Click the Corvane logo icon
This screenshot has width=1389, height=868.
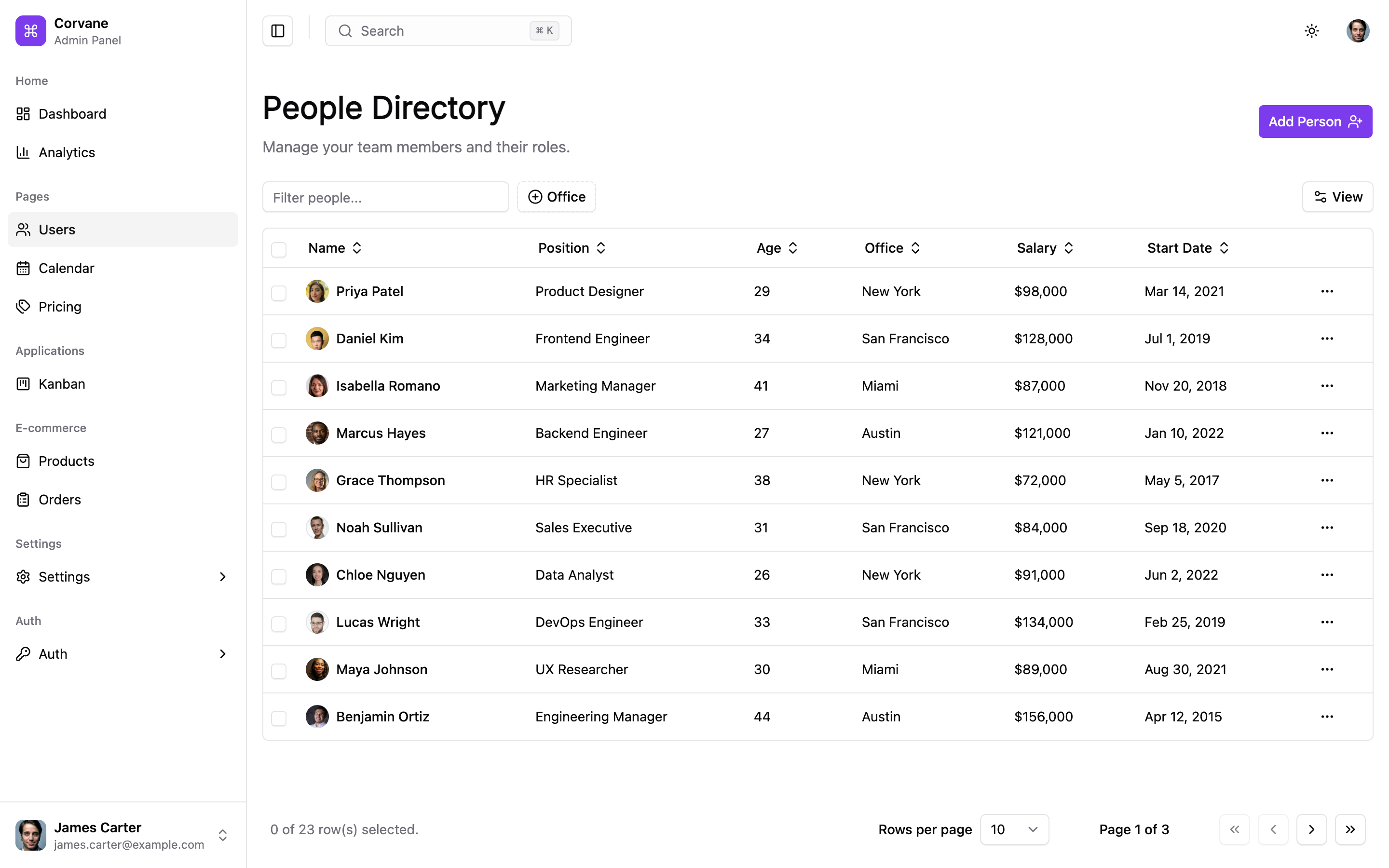31,31
